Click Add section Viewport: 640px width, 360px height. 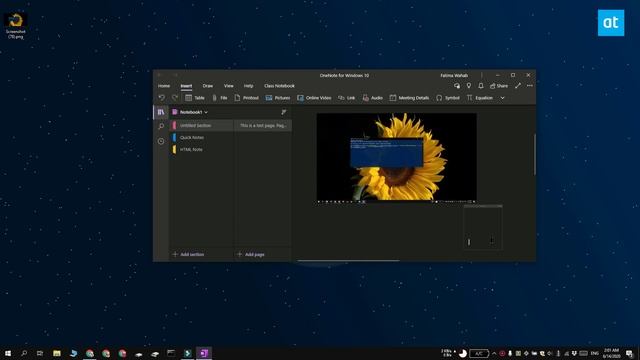point(188,254)
